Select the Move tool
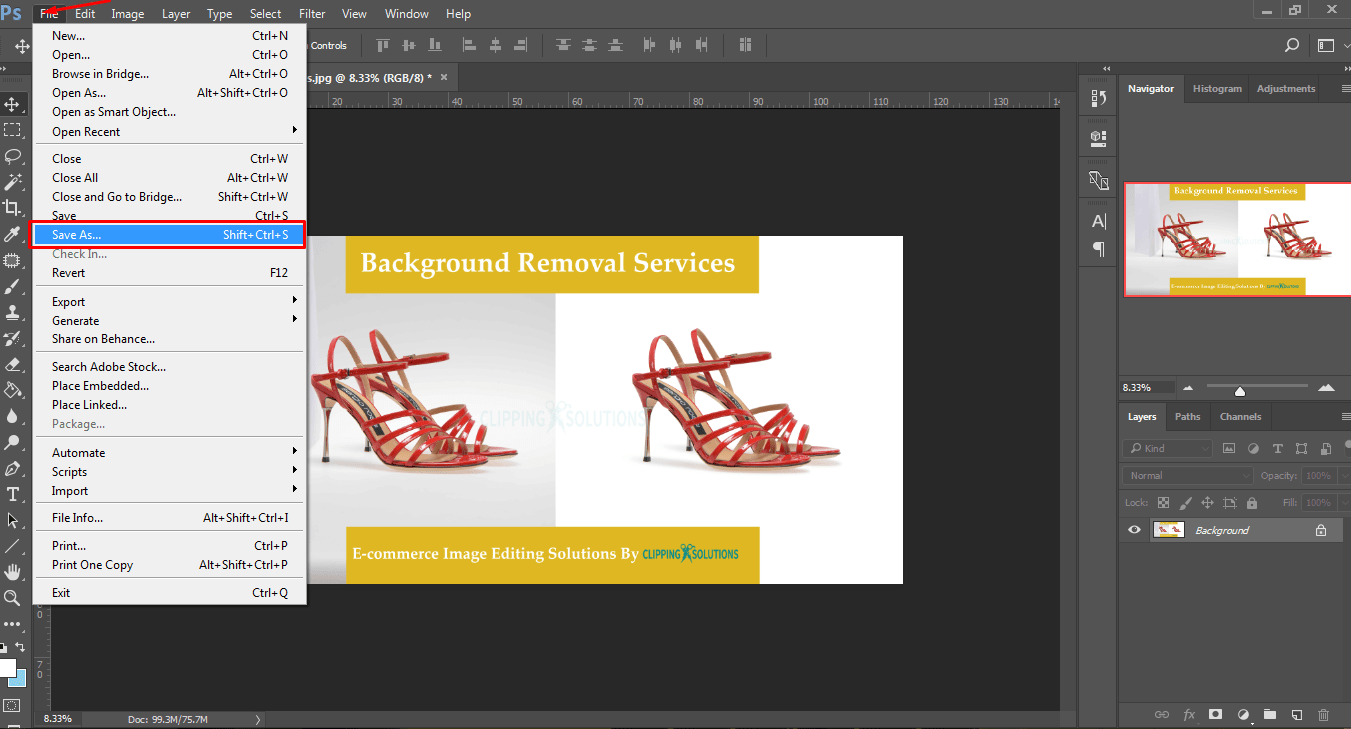The width and height of the screenshot is (1351, 729). click(x=15, y=103)
